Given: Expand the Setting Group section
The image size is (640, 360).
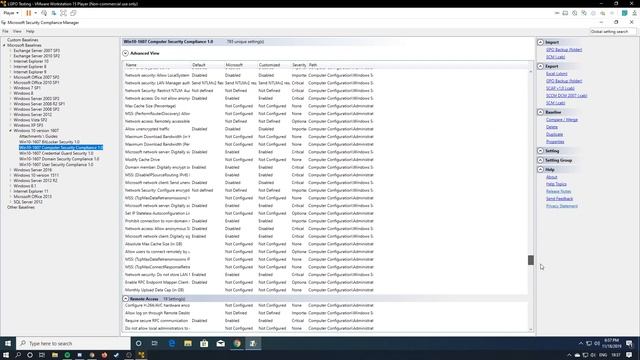Looking at the screenshot, I should pos(540,160).
